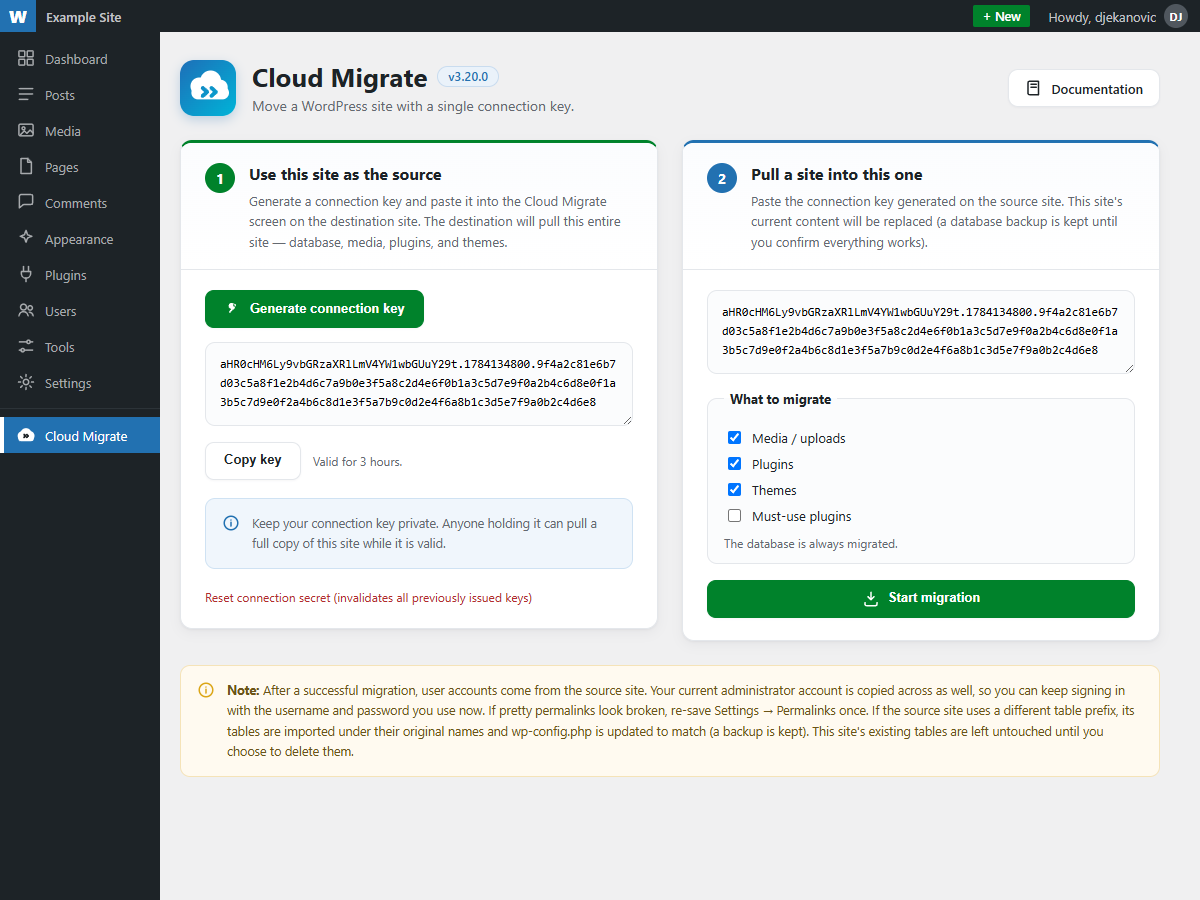Open Comments in sidebar
1200x900 pixels.
tap(80, 203)
